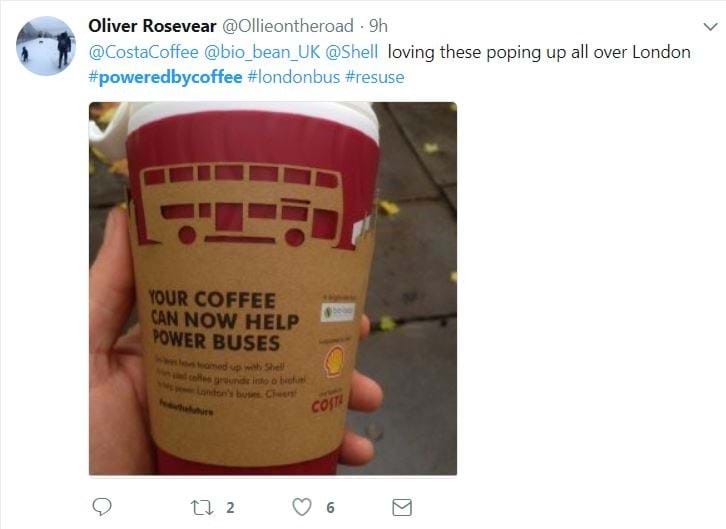This screenshot has height=529, width=726.
Task: Click the #resuse hashtag
Action: 375,77
